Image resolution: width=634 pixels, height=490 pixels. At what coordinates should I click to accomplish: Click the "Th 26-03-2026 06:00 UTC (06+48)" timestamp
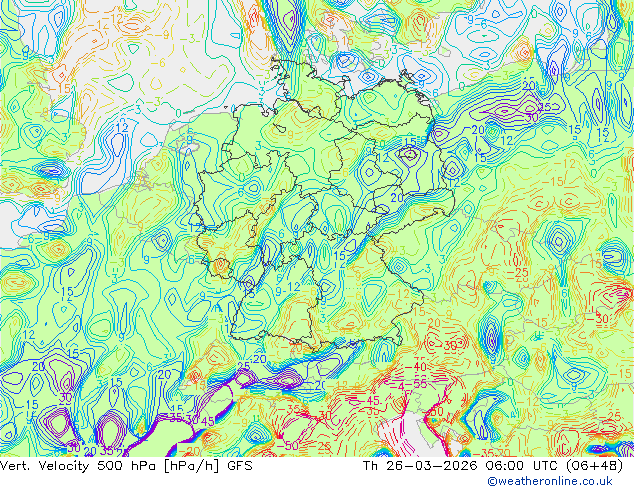point(493,466)
